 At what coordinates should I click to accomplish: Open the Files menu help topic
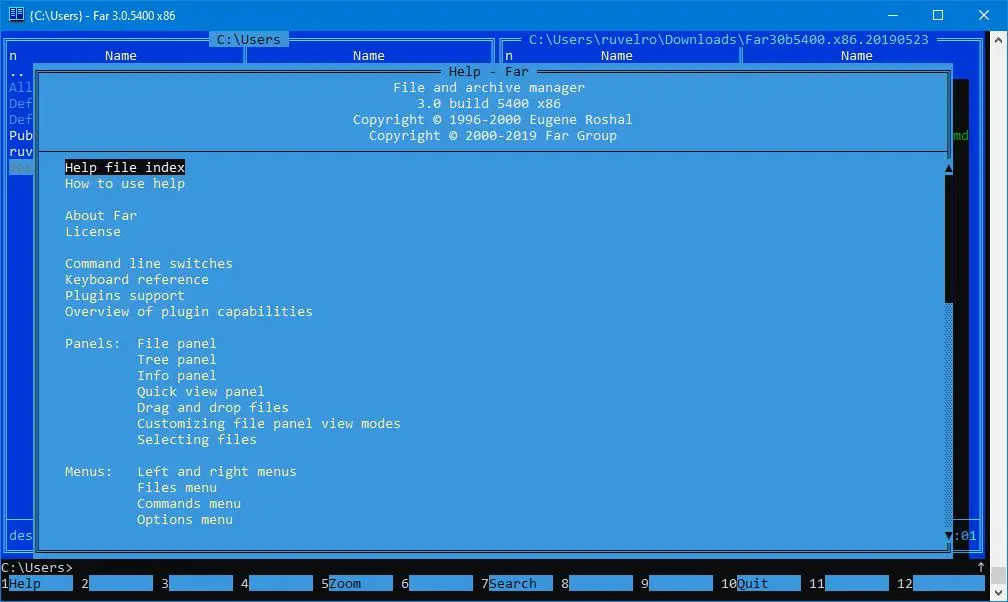pos(177,488)
